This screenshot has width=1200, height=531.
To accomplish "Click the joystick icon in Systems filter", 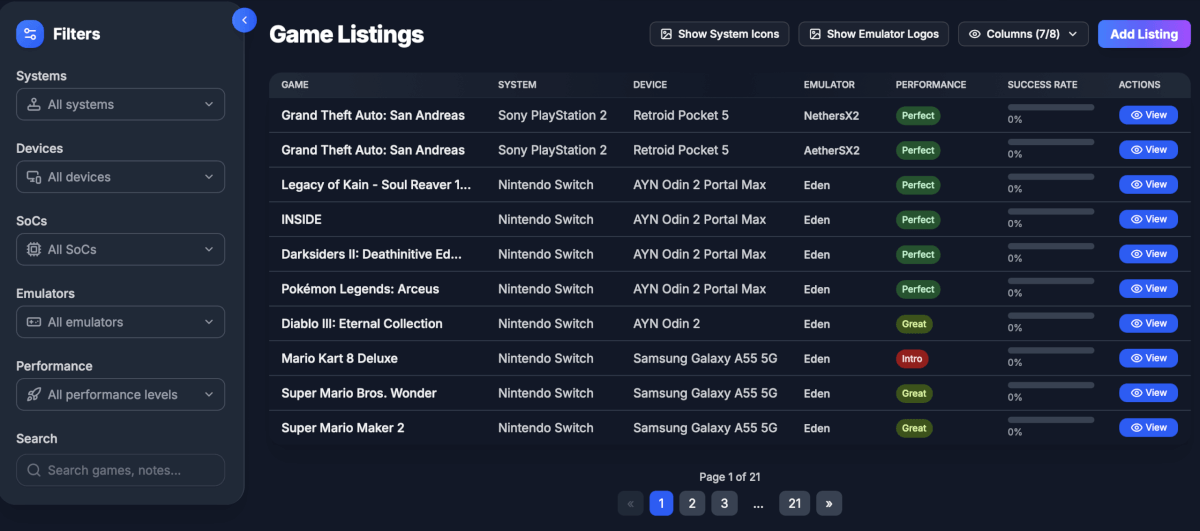I will [33, 105].
